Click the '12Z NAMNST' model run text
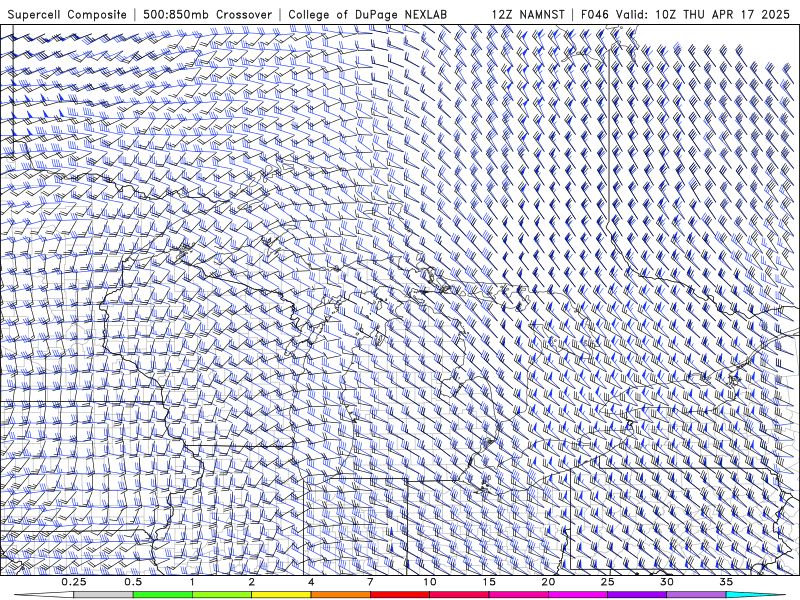Viewport: 800px width, 600px height. pyautogui.click(x=528, y=15)
